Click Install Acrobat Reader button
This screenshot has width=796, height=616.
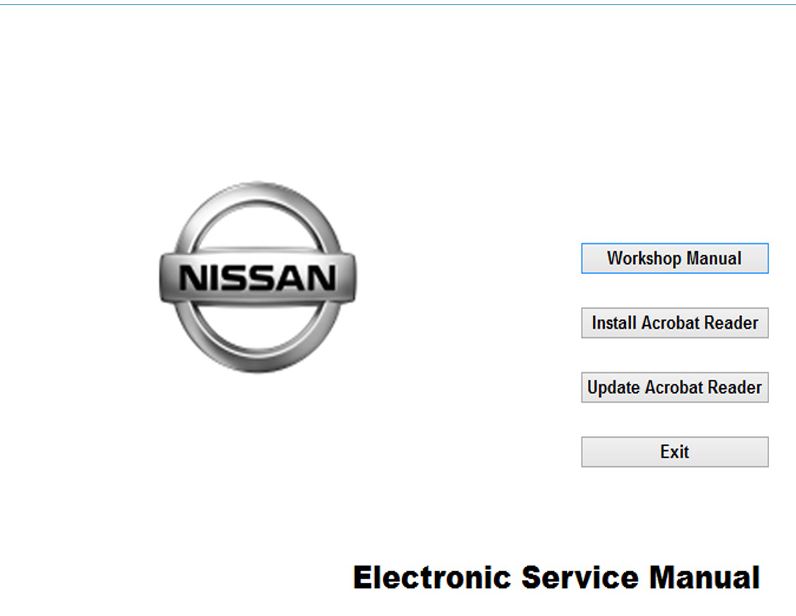pos(675,323)
